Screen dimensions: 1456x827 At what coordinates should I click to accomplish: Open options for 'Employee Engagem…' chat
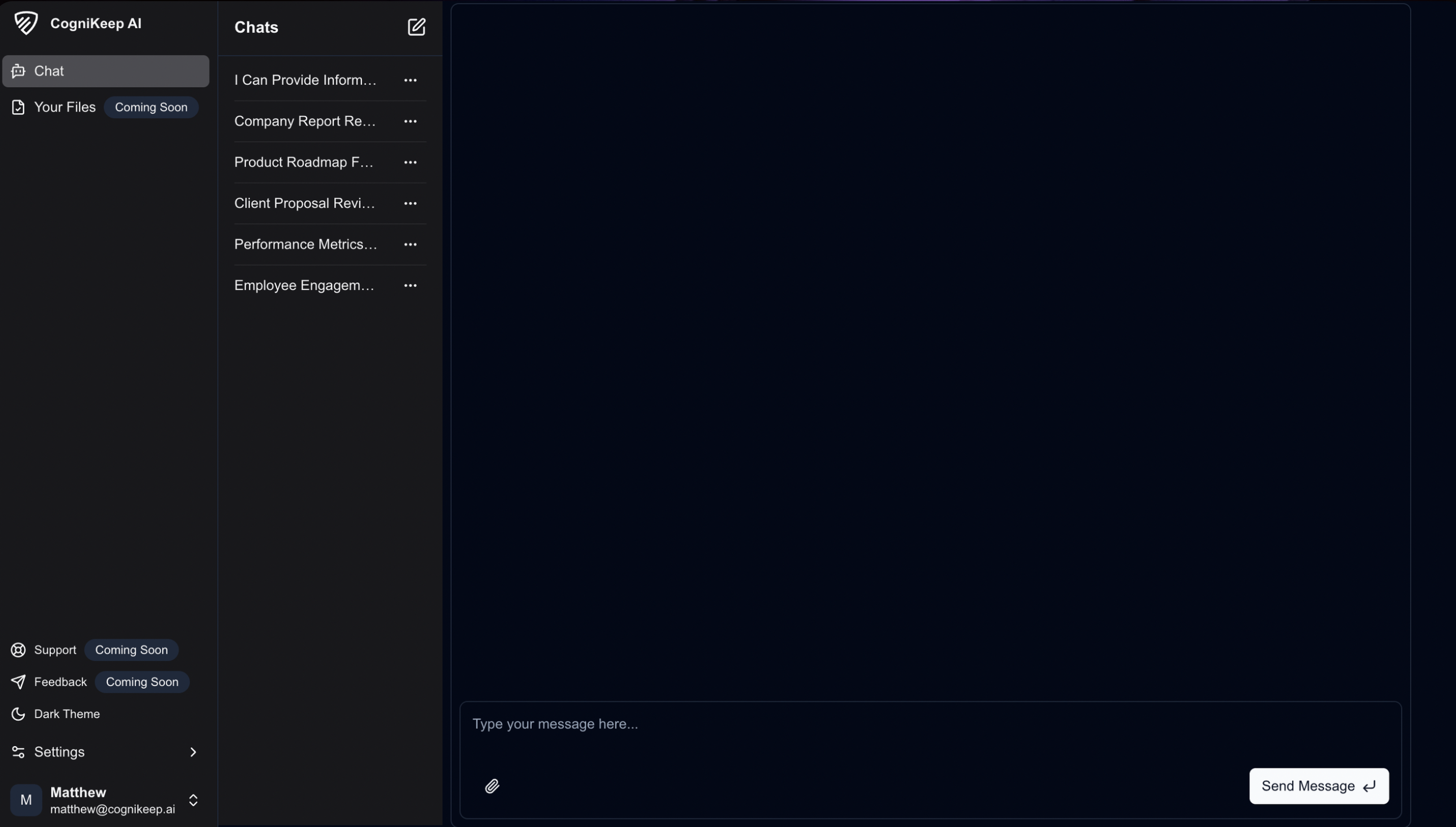[x=410, y=285]
